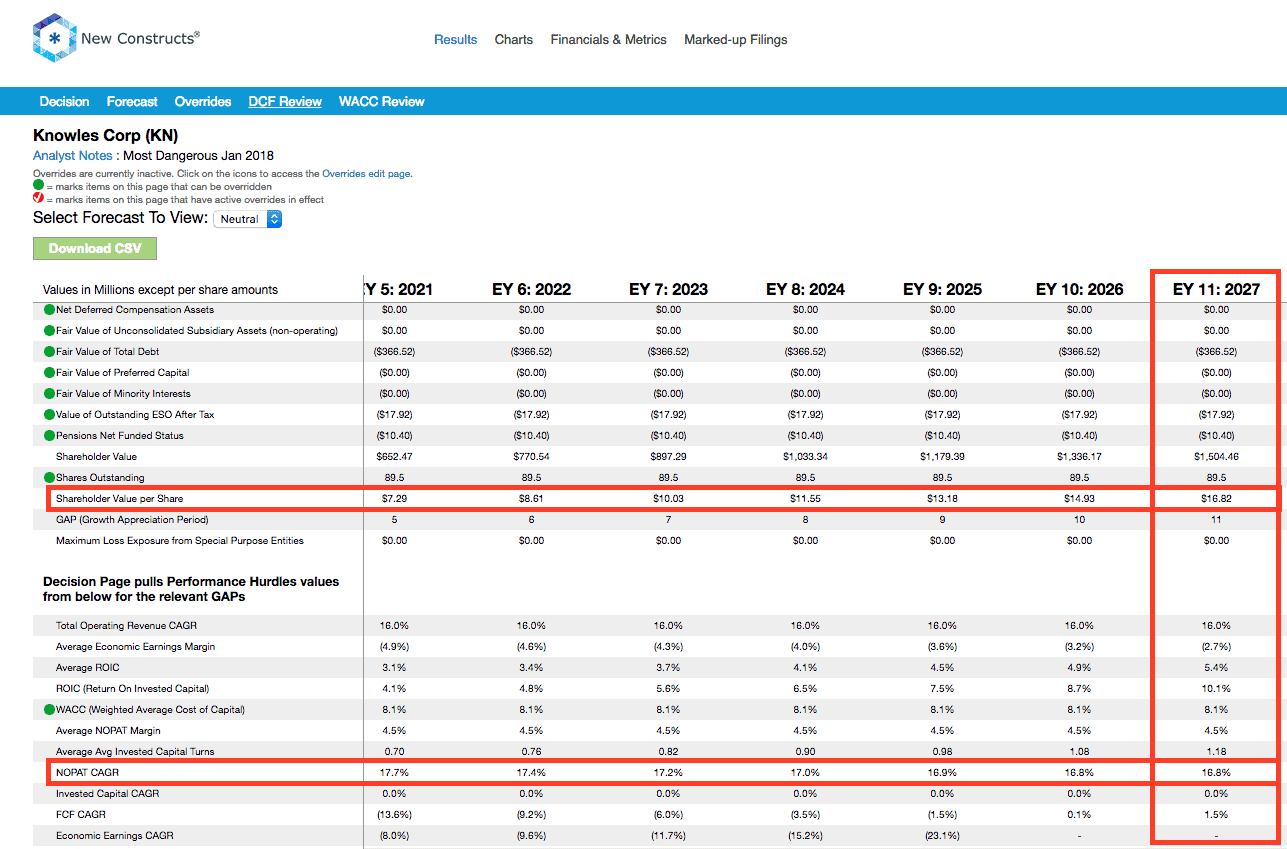
Task: Open Marked-up Filings tab
Action: [x=736, y=40]
